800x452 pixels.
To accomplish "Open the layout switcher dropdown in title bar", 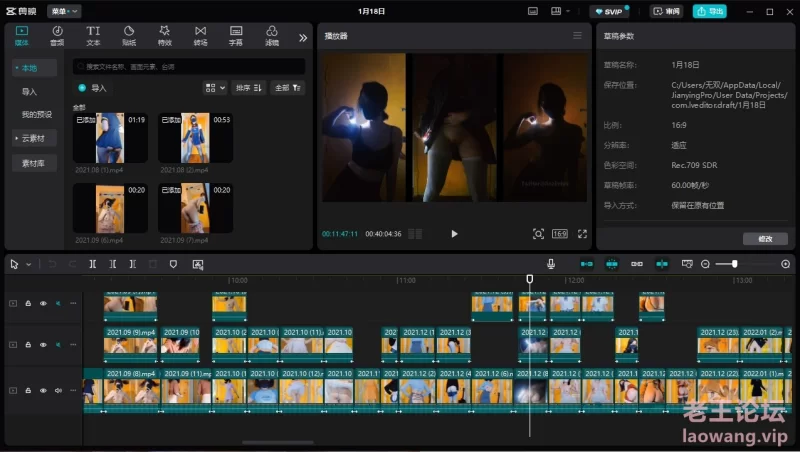I will point(560,11).
